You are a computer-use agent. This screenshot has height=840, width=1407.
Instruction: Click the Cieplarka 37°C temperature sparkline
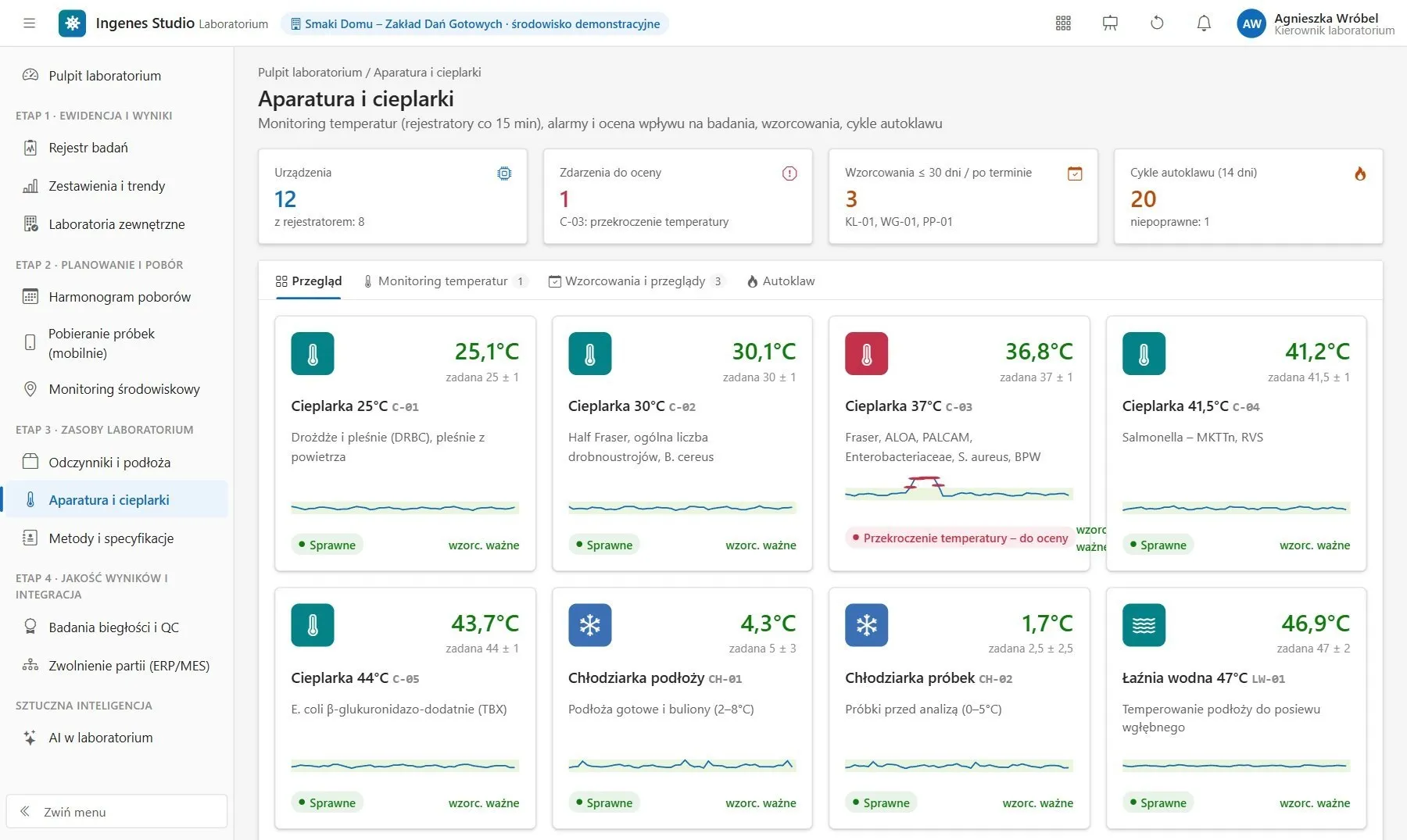coord(959,489)
